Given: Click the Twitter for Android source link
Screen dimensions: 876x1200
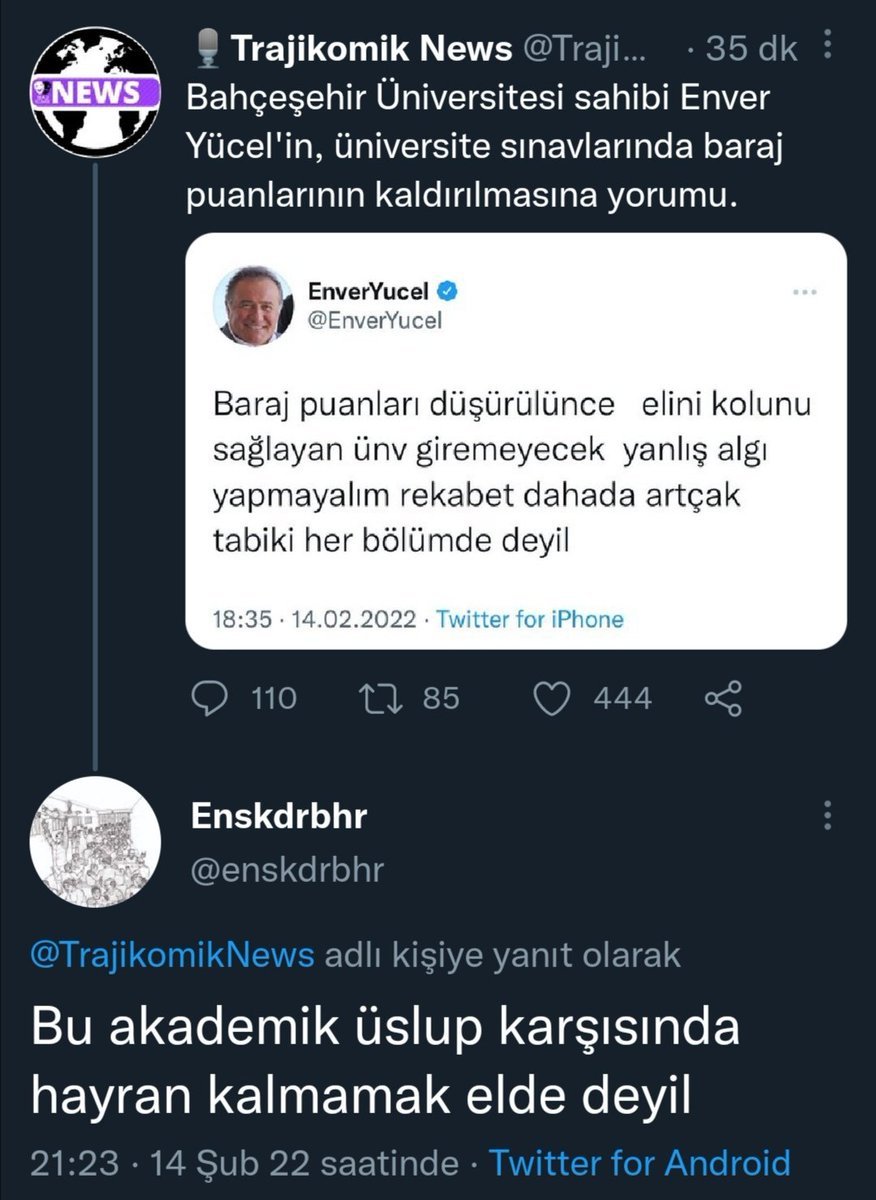Looking at the screenshot, I should coord(639,1163).
